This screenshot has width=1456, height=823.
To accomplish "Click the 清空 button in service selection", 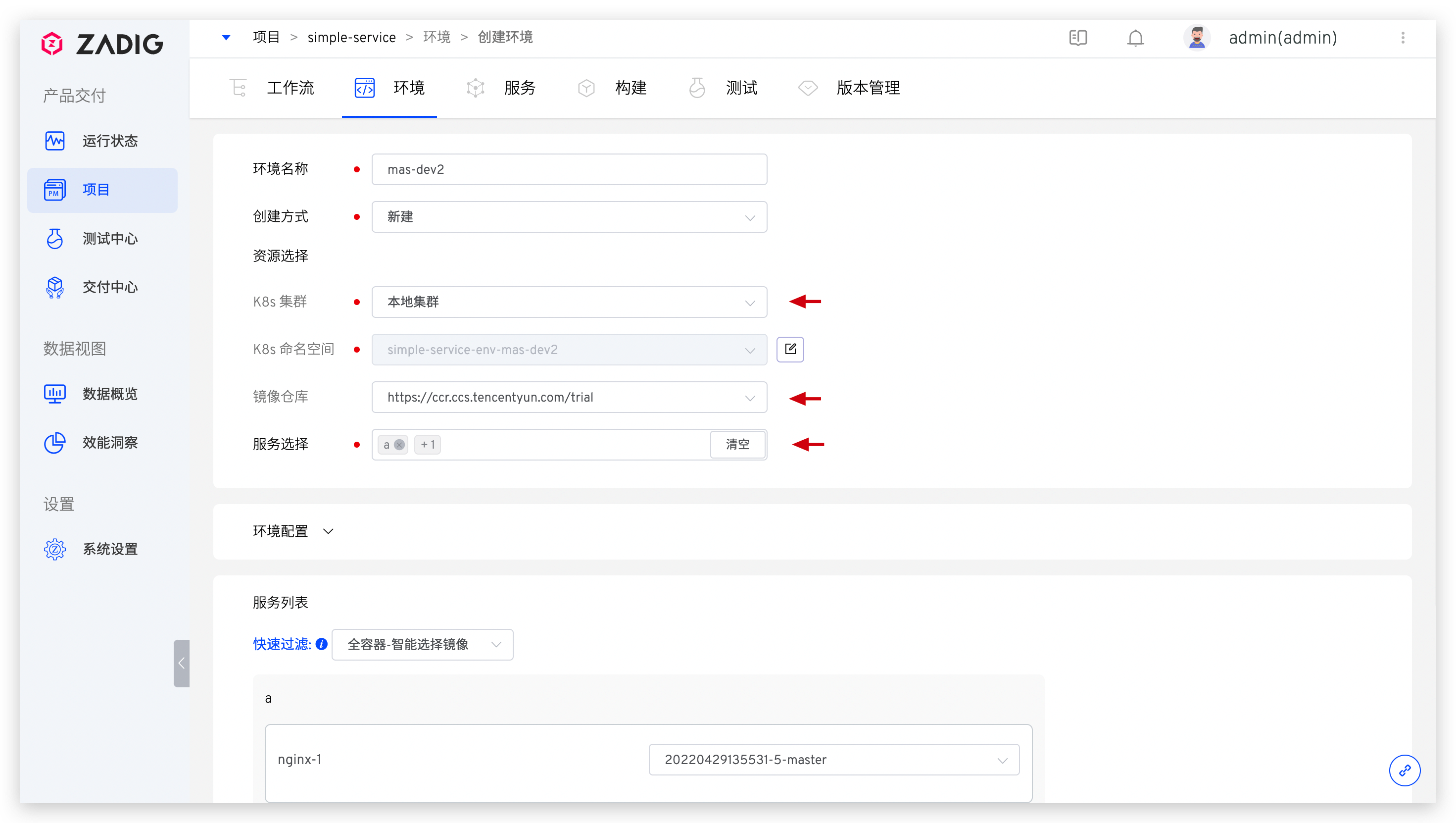I will 737,445.
